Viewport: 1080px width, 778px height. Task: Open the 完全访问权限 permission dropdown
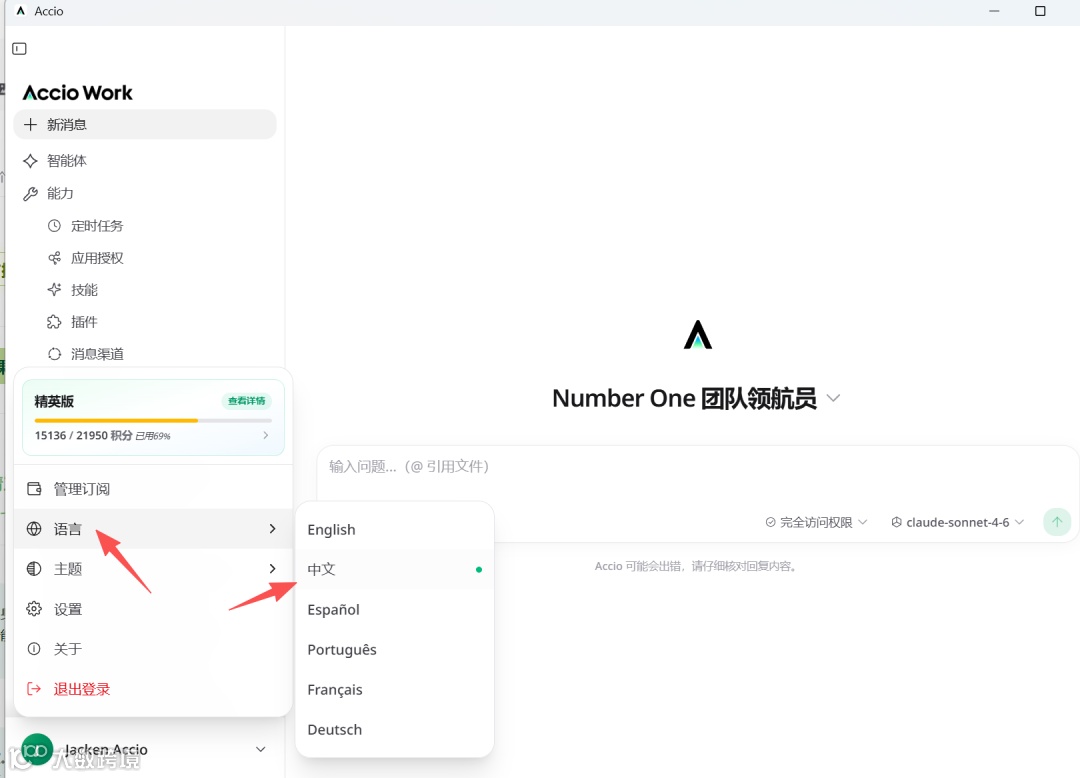pyautogui.click(x=816, y=523)
